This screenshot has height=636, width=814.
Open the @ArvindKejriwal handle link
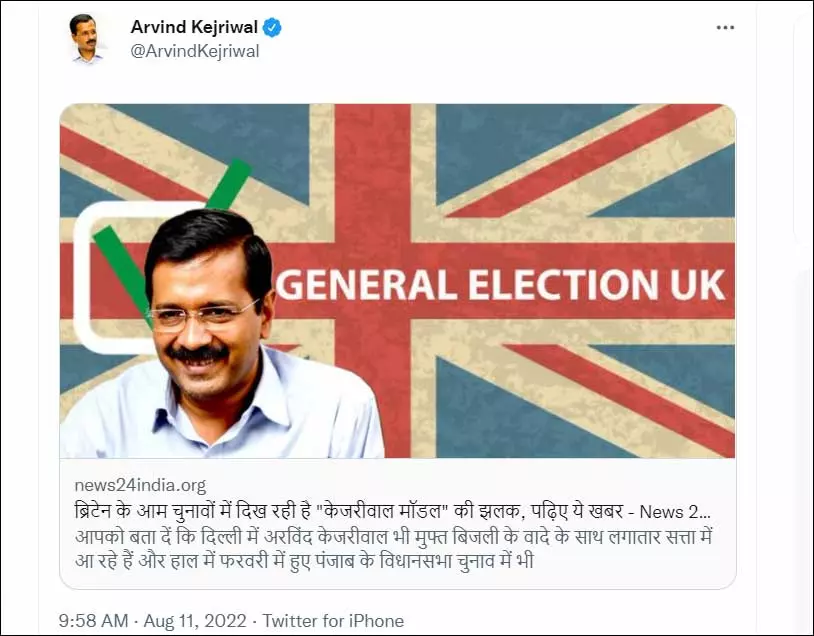click(x=195, y=51)
